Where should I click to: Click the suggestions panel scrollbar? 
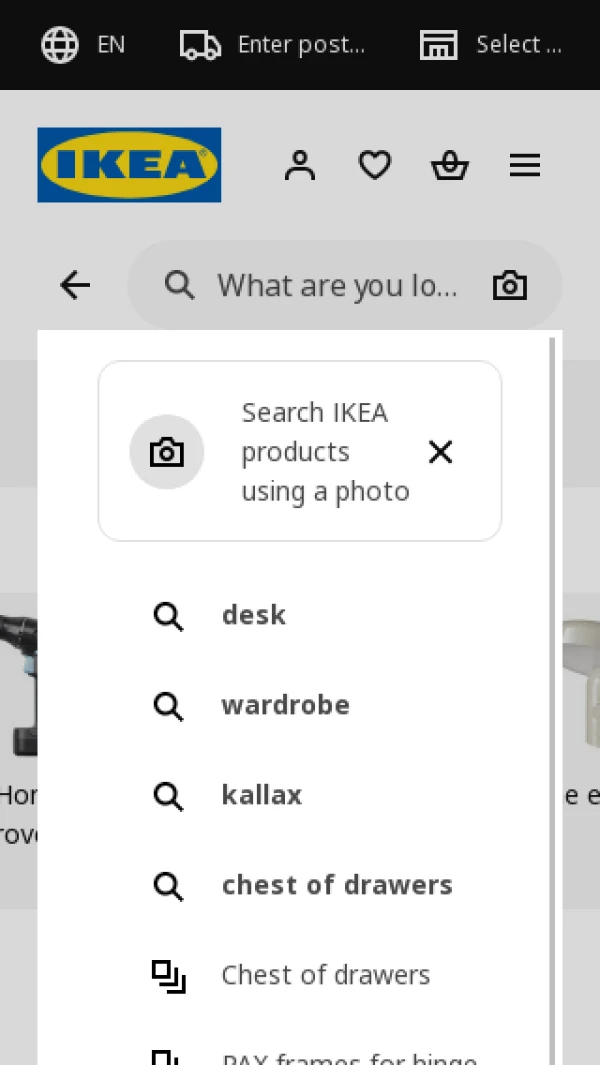pos(552,700)
